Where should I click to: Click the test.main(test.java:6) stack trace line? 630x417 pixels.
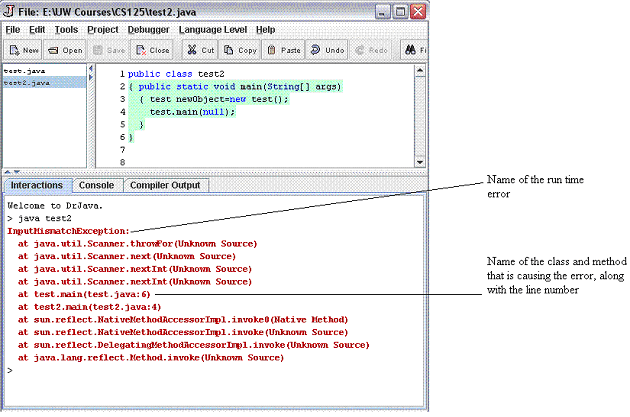click(89, 294)
